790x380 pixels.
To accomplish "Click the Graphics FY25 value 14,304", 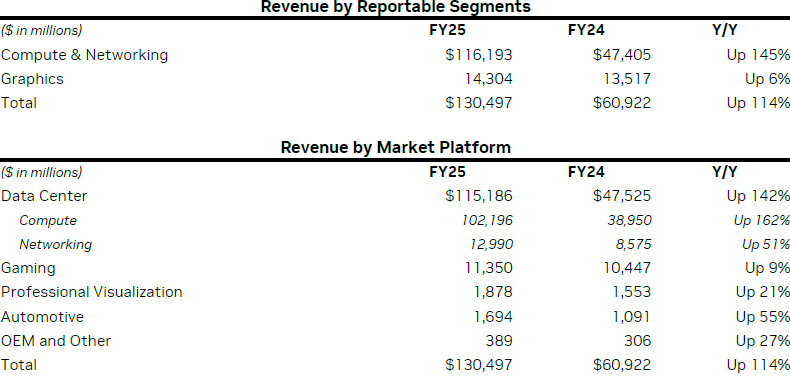I will coord(488,79).
